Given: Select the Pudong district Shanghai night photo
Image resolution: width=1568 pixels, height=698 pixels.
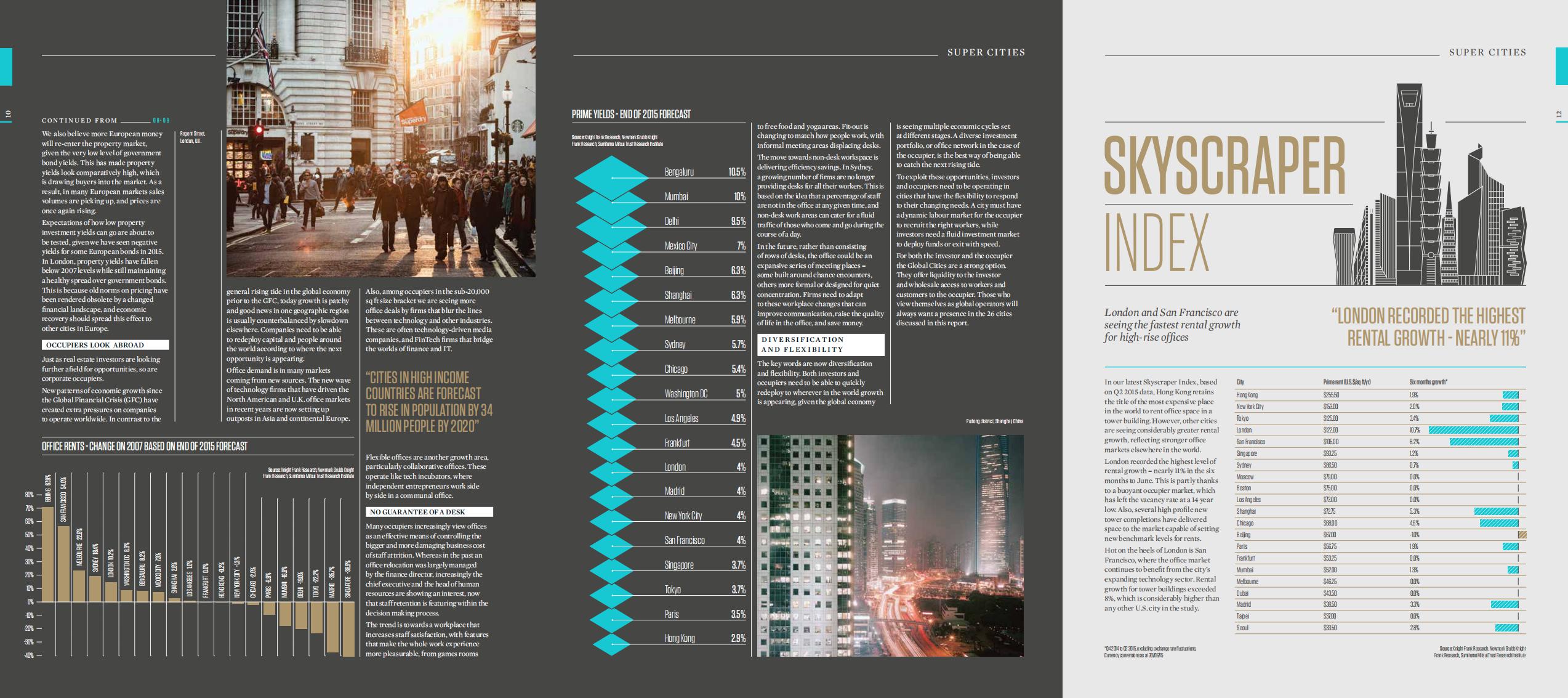Looking at the screenshot, I should pyautogui.click(x=890, y=545).
